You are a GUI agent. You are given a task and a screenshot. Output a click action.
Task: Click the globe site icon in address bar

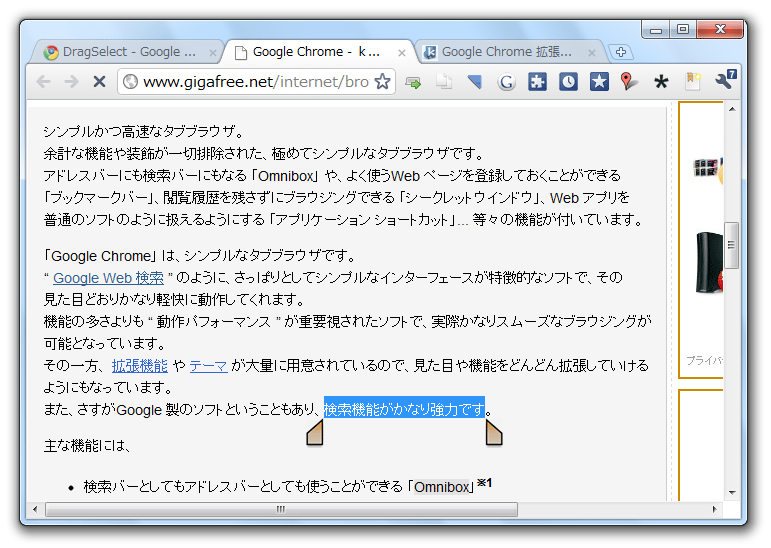pos(130,82)
